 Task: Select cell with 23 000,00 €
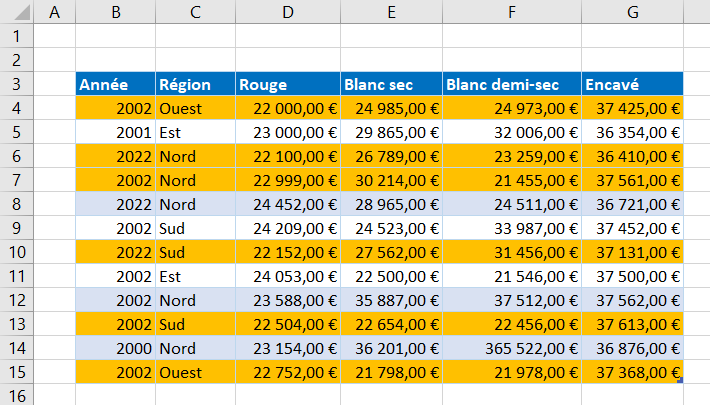pos(288,132)
